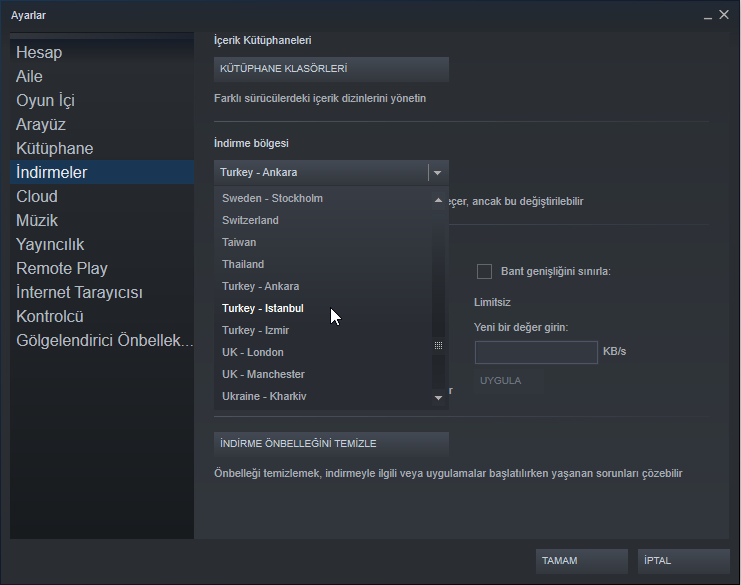Enable the Bant genişliğini sınırla checkbox
The height and width of the screenshot is (585, 741).
click(x=484, y=271)
